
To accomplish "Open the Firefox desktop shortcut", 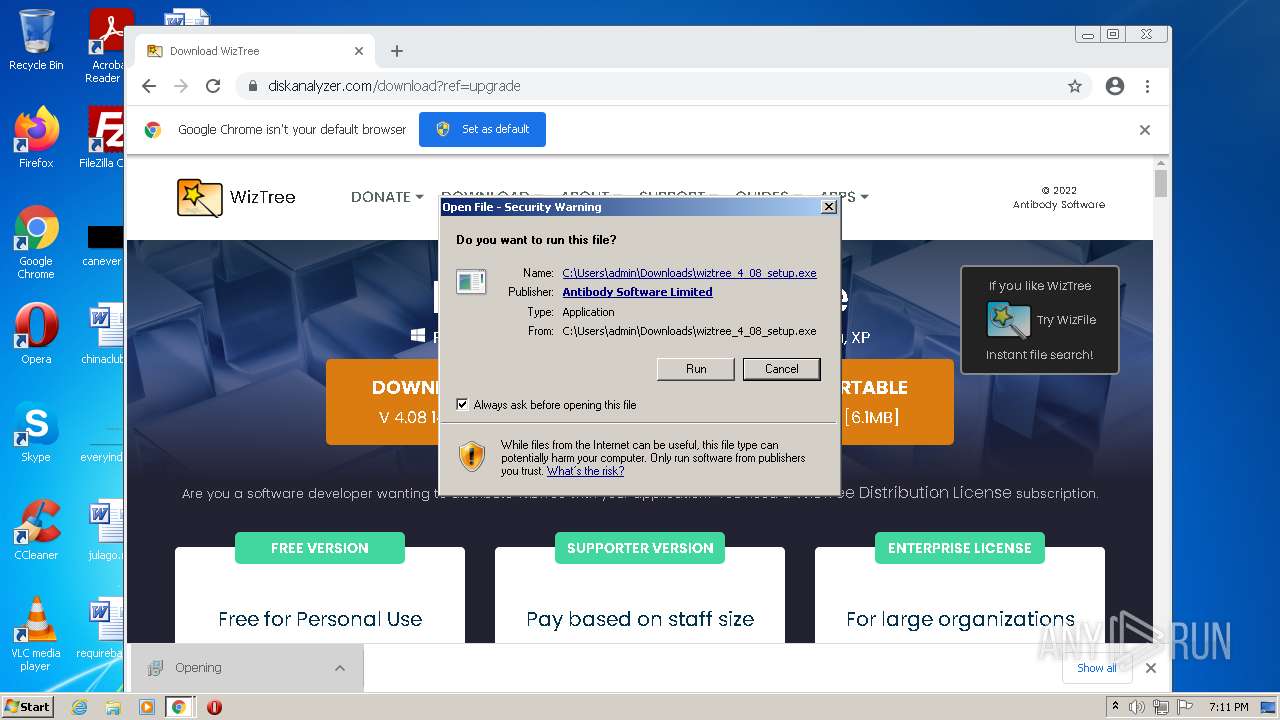I will [x=36, y=137].
